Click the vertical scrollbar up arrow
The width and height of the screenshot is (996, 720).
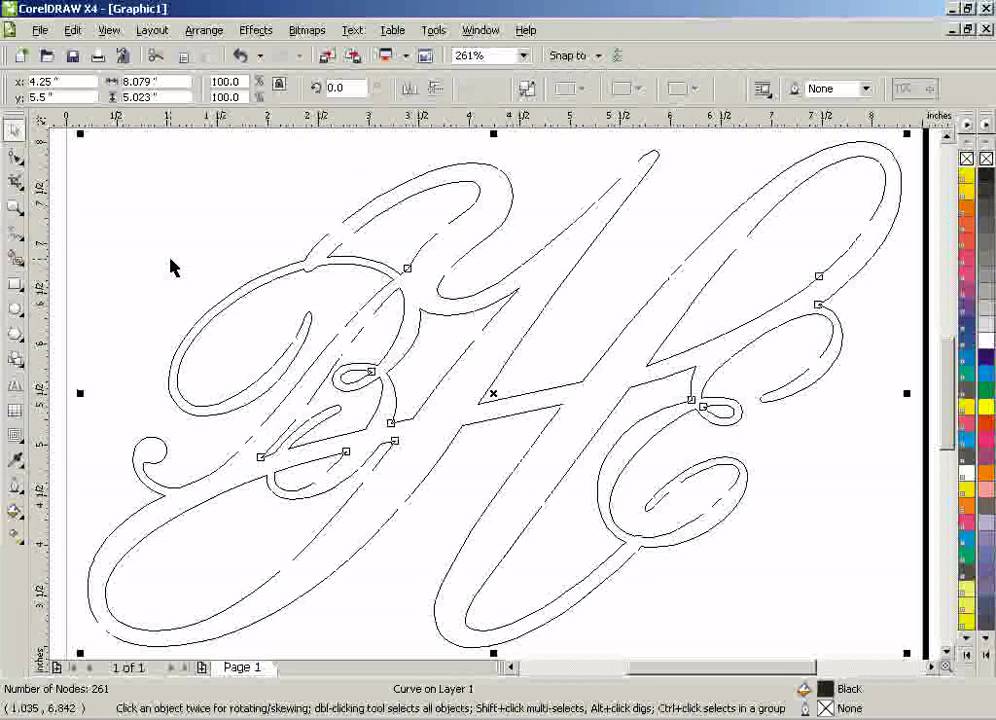point(946,136)
